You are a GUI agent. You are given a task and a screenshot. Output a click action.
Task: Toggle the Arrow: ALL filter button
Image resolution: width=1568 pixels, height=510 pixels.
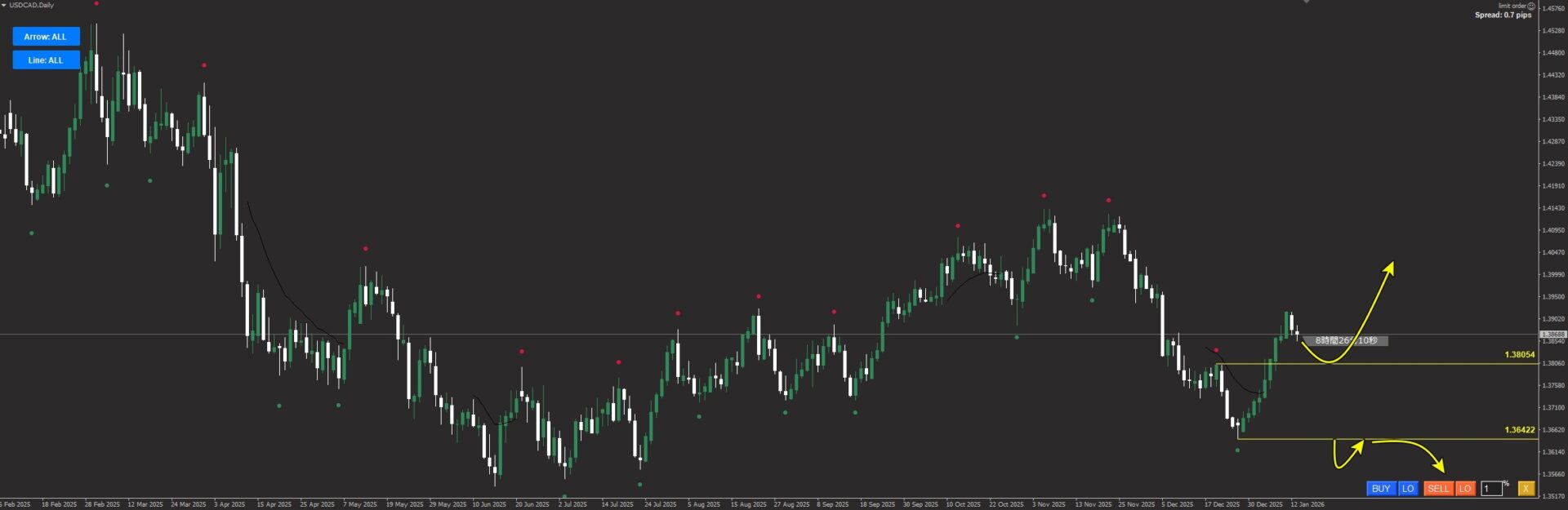[46, 37]
